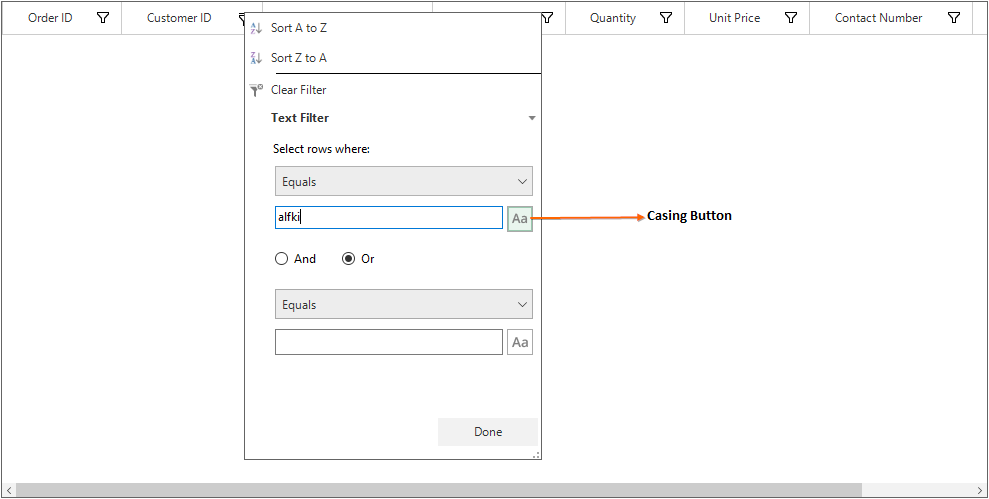This screenshot has height=499, width=989.
Task: Choose Sort Z to A
Action: (298, 58)
